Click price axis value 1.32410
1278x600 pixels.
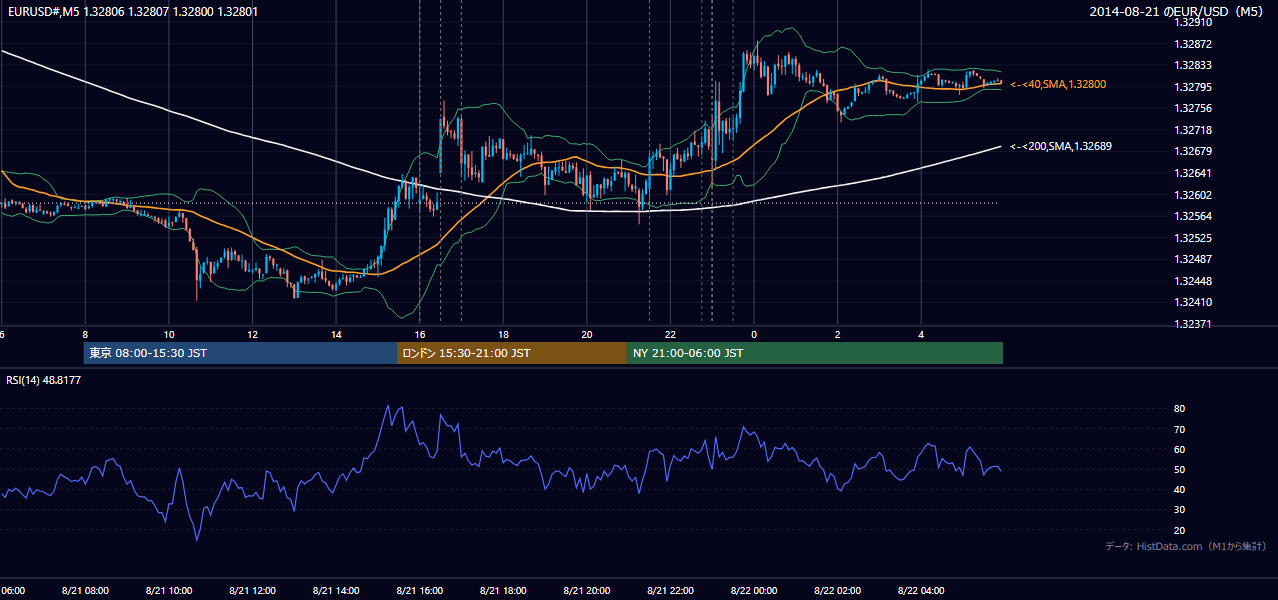tap(1194, 302)
